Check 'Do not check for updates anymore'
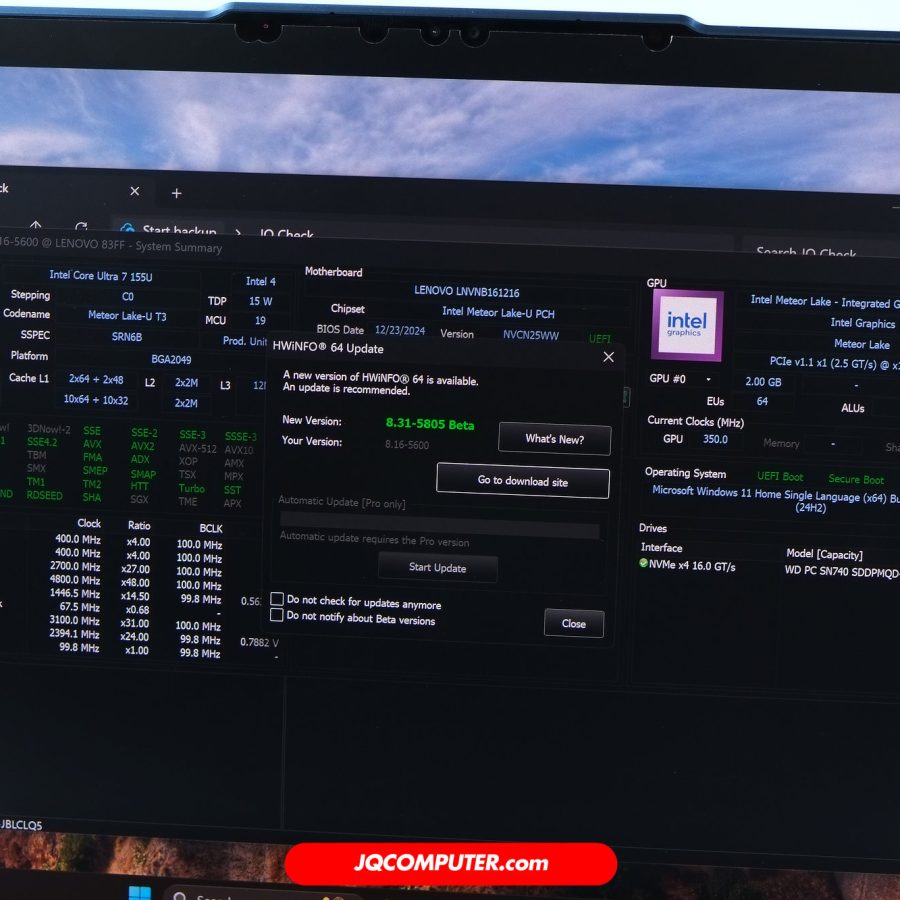The width and height of the screenshot is (900, 900). tap(277, 599)
